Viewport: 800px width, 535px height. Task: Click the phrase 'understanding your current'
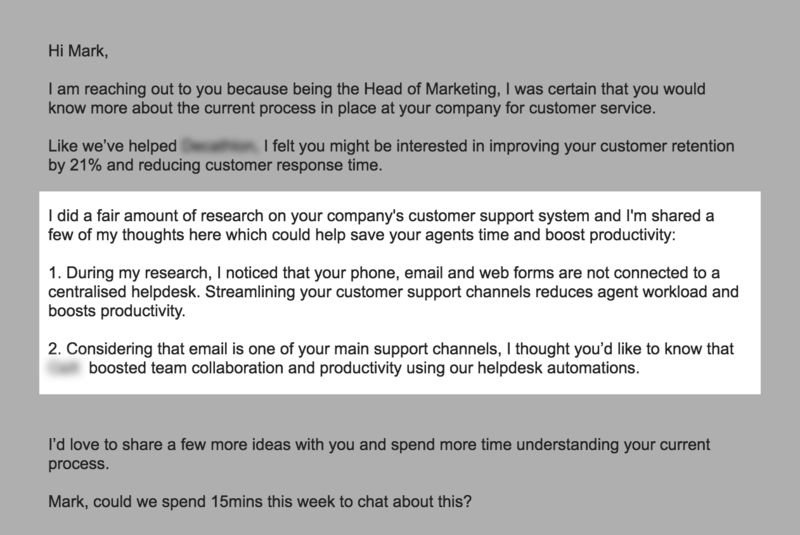coord(627,445)
